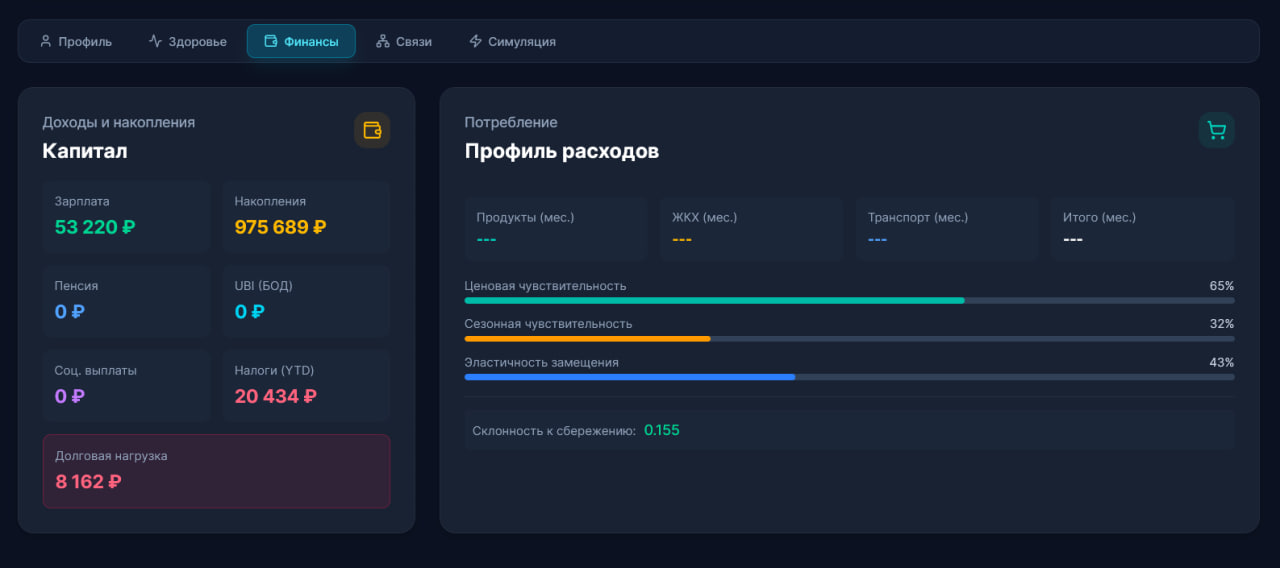Click the 43% value label
This screenshot has width=1280, height=568.
coord(1222,362)
